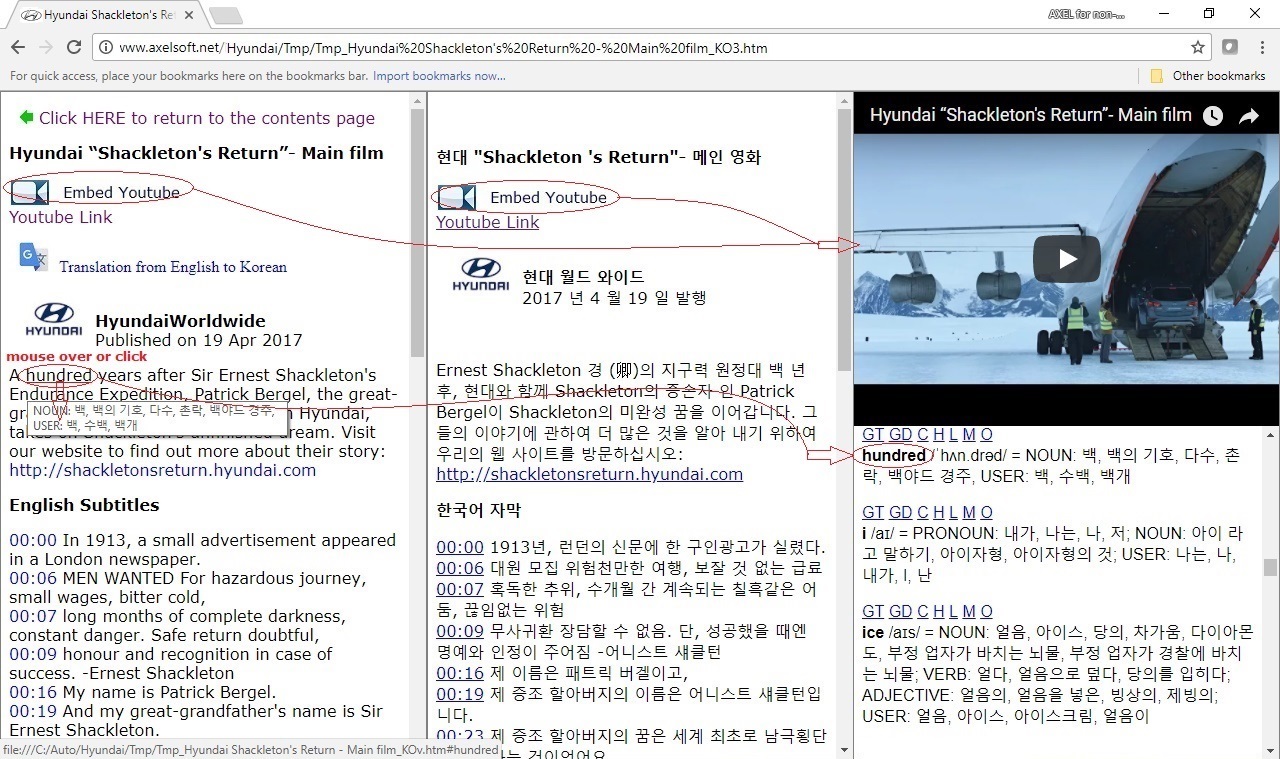Click the Watch later clock icon

1212,116
